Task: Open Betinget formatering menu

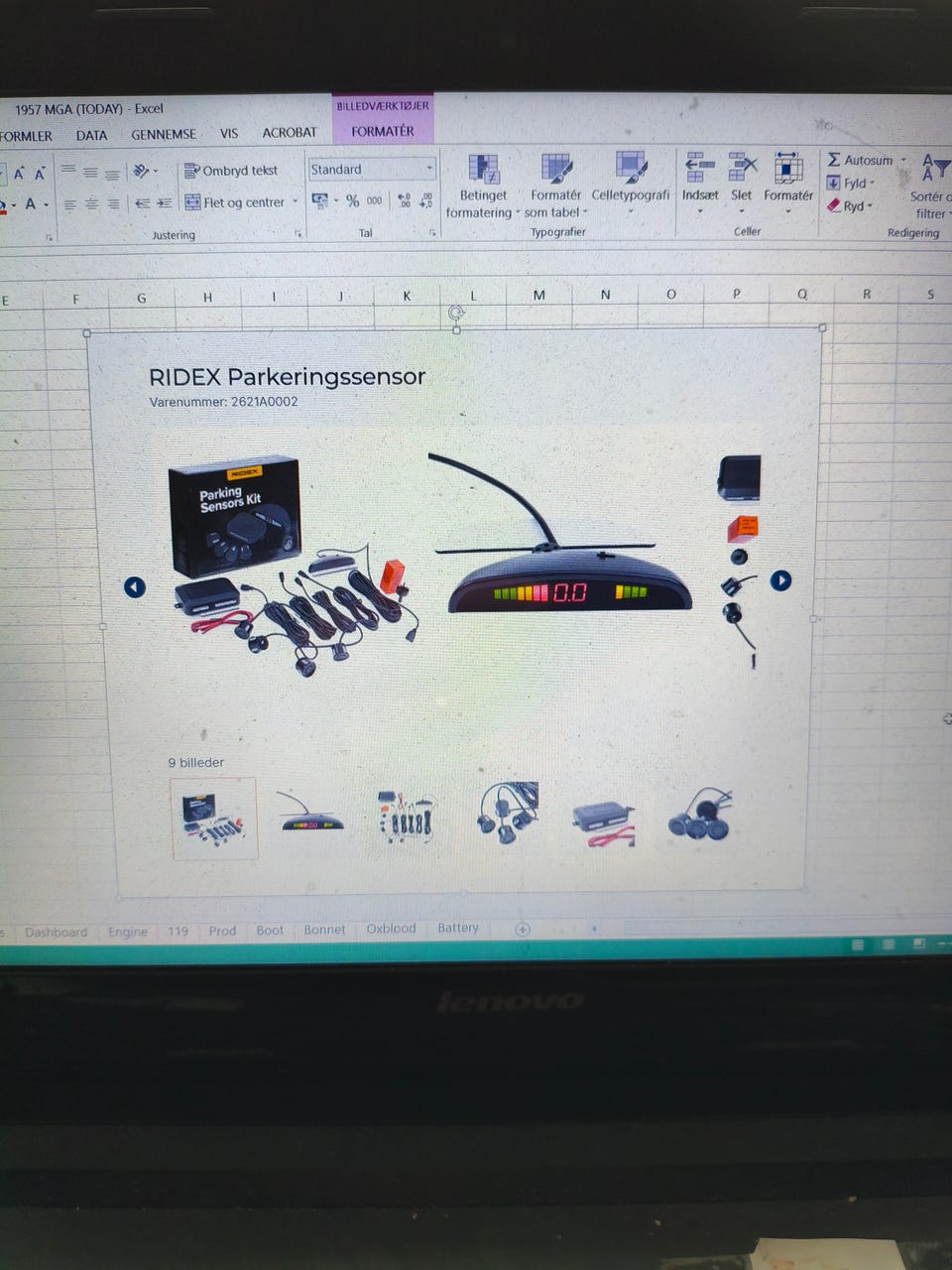Action: coord(482,187)
